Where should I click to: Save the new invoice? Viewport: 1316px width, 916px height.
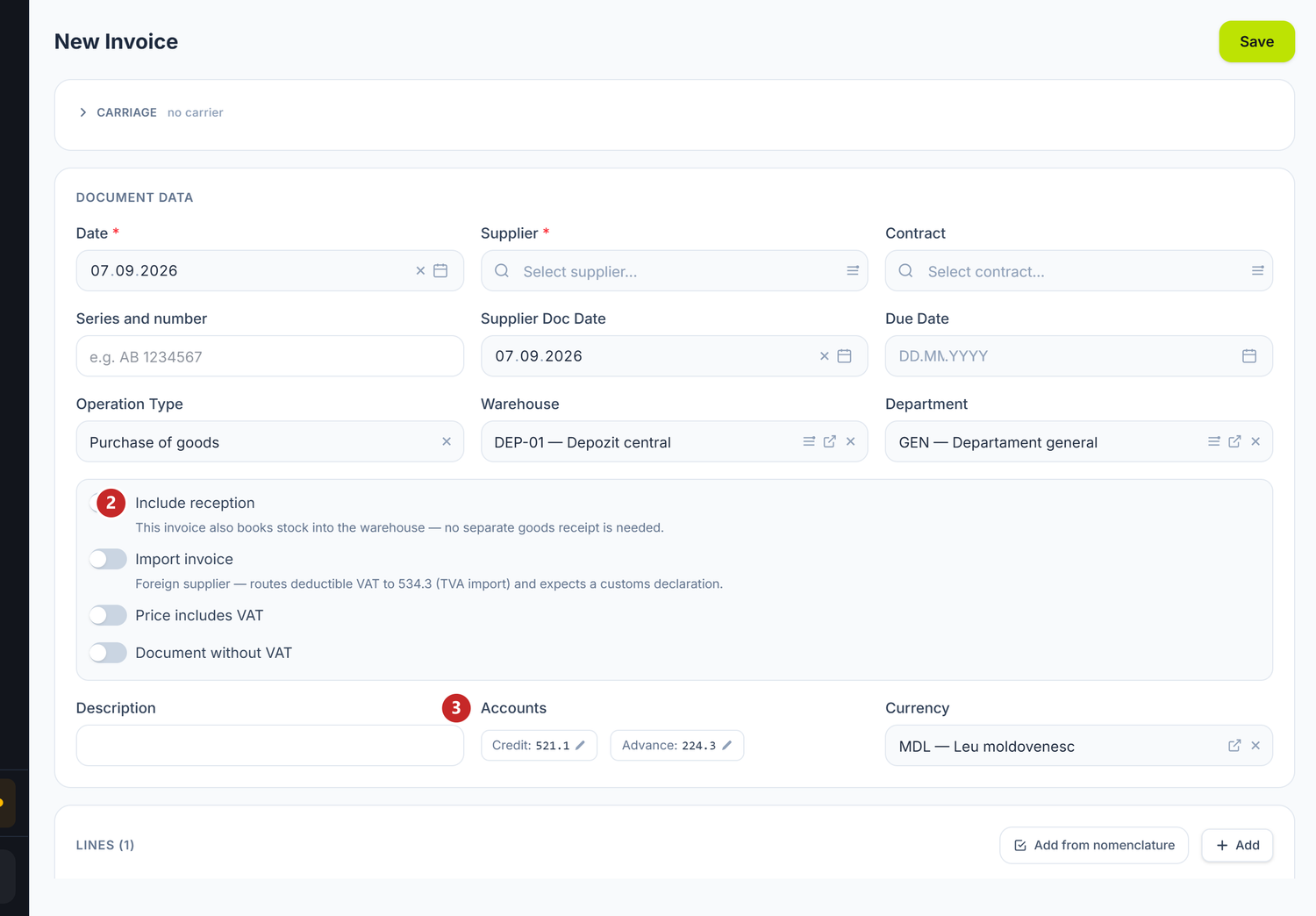point(1256,41)
